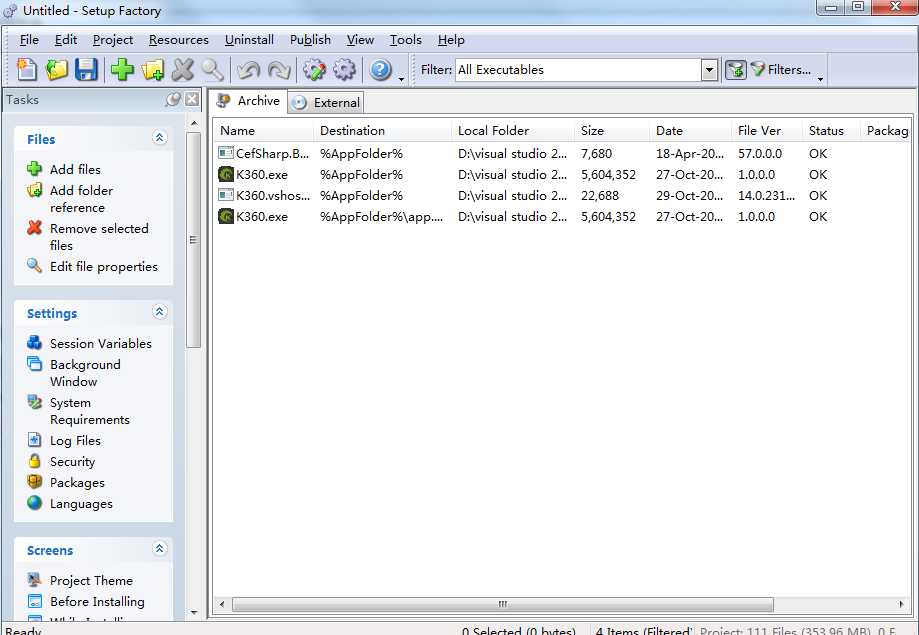Viewport: 919px width, 635px height.
Task: Click the System Requirements icon
Action: coord(35,402)
